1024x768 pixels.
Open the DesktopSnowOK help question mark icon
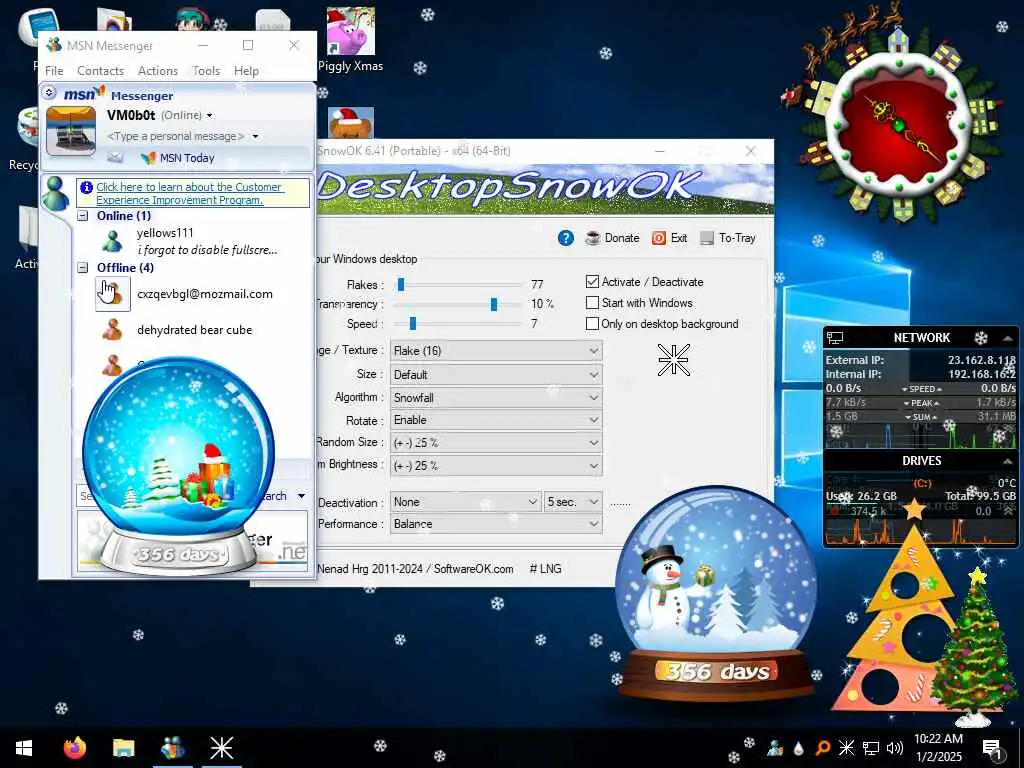[566, 238]
